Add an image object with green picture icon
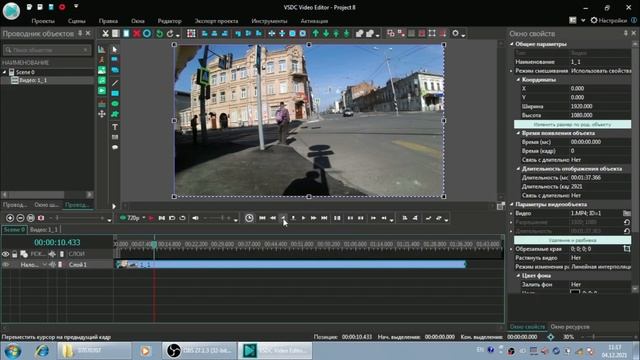 102,70
